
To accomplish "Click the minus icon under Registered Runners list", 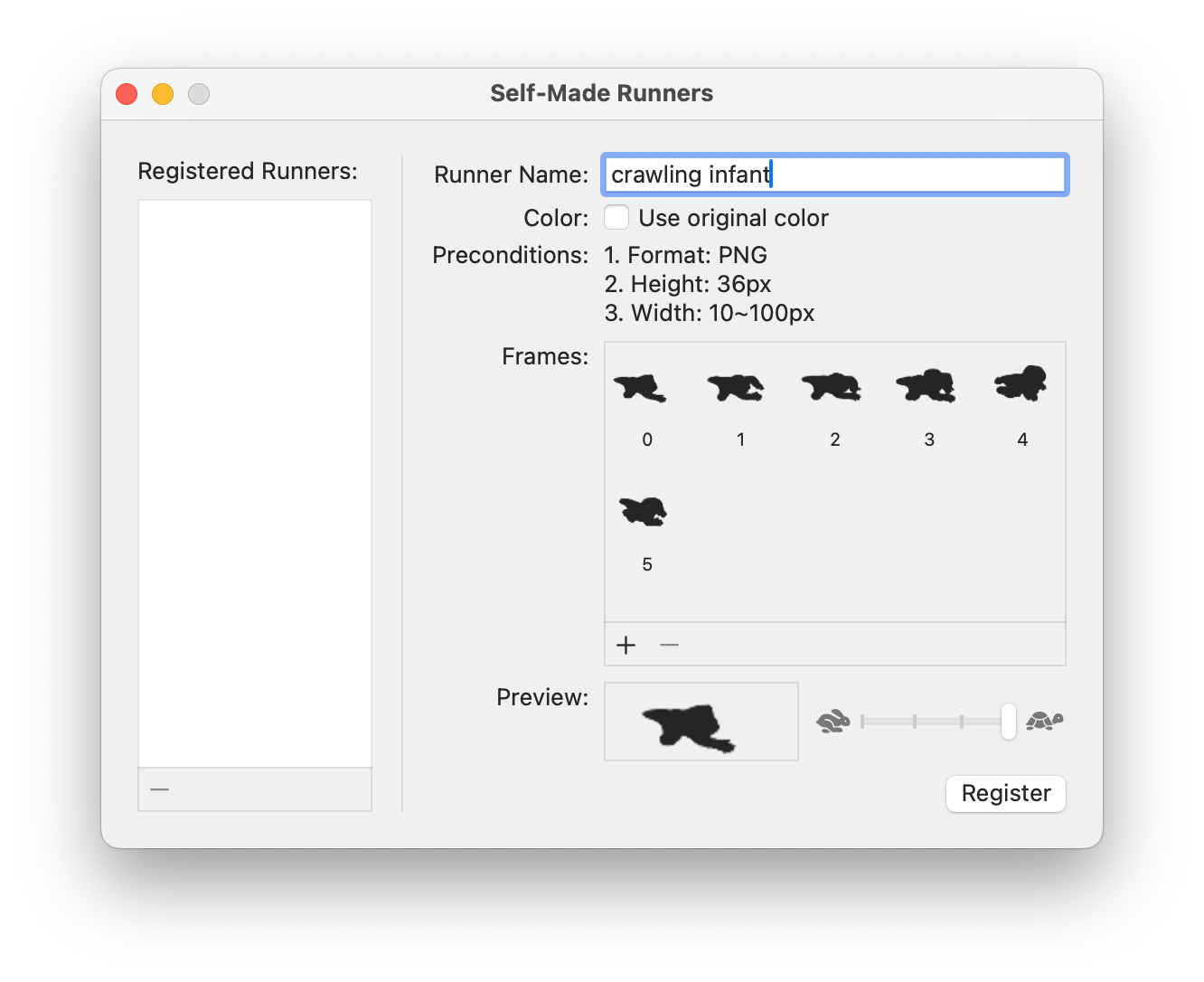I will [160, 789].
